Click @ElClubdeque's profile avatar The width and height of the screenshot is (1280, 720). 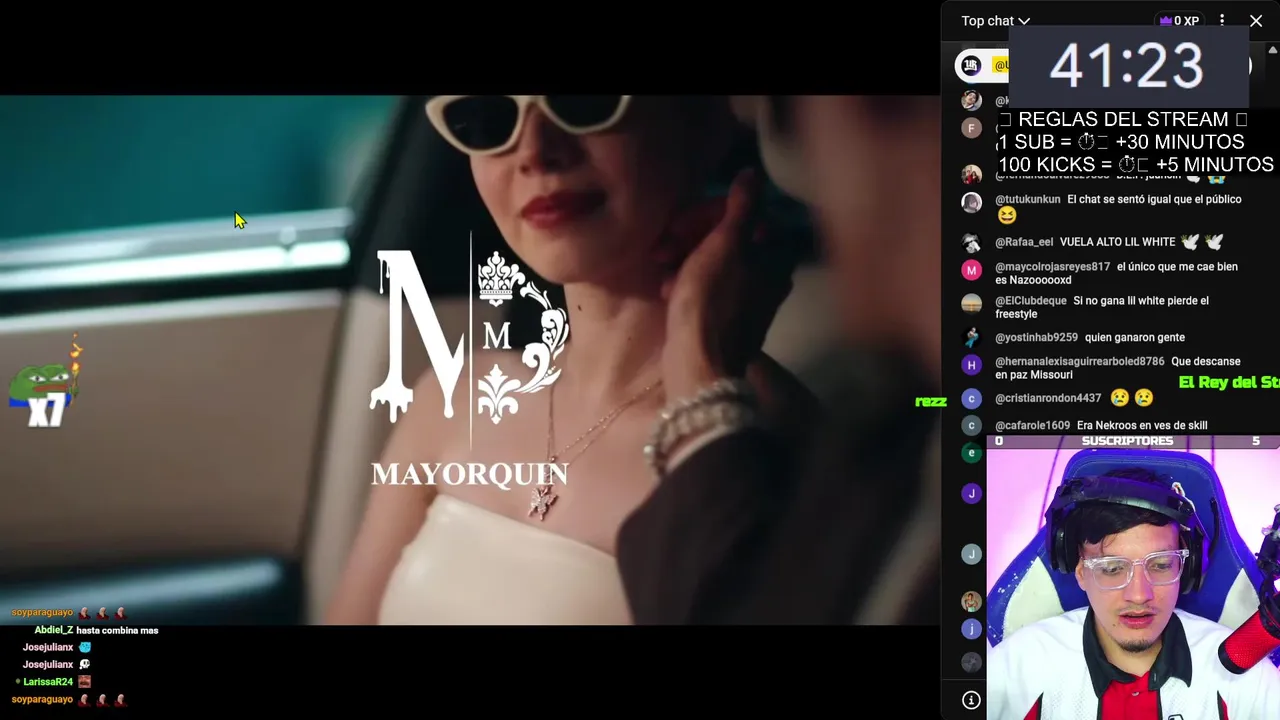tap(971, 304)
